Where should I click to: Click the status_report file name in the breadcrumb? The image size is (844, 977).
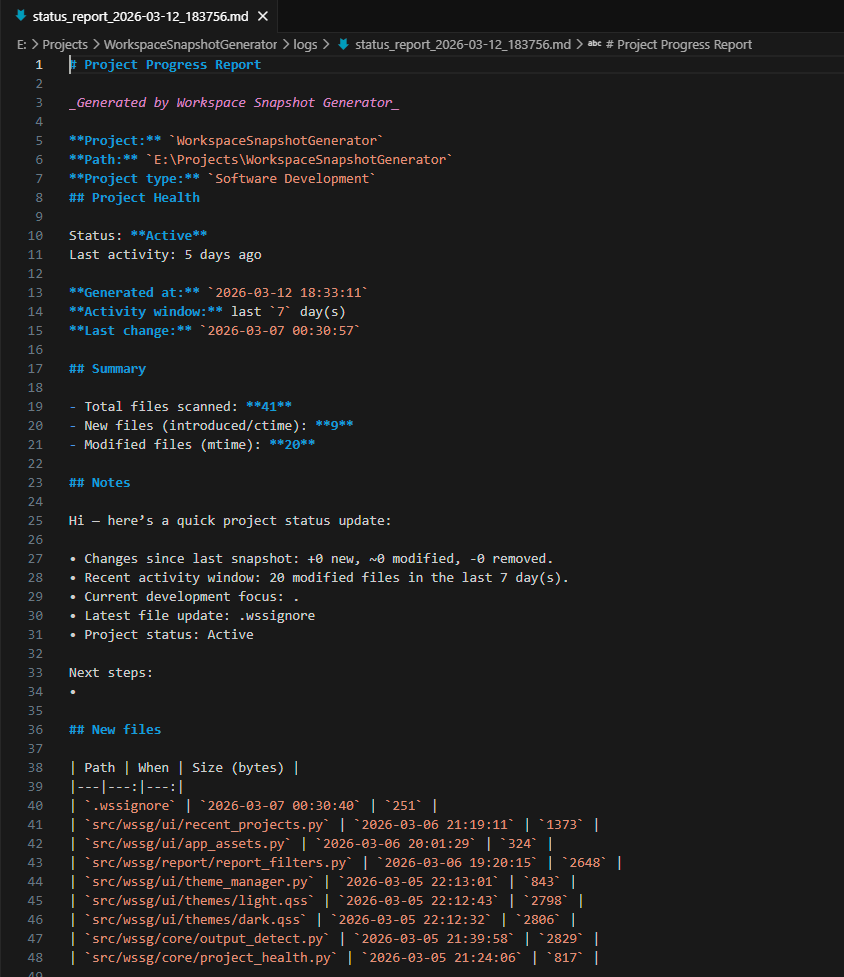click(463, 44)
